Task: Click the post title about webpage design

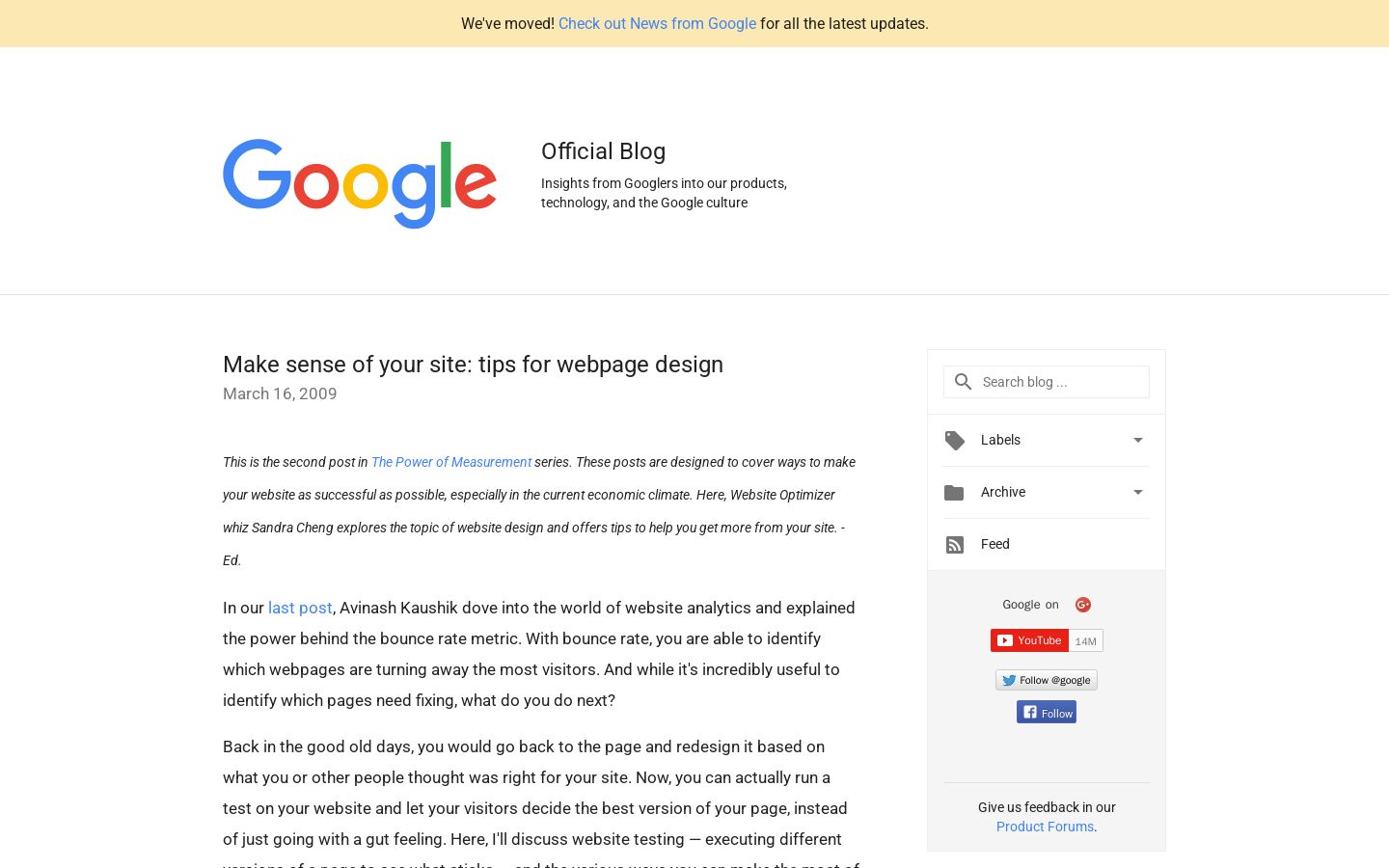Action: pyautogui.click(x=473, y=365)
